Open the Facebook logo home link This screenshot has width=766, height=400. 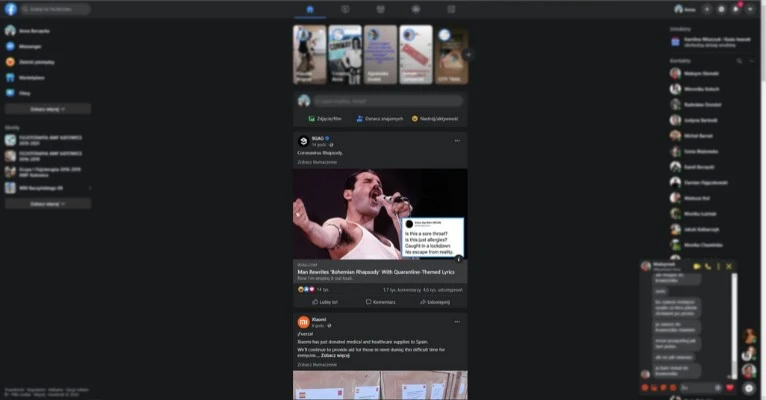(x=10, y=9)
